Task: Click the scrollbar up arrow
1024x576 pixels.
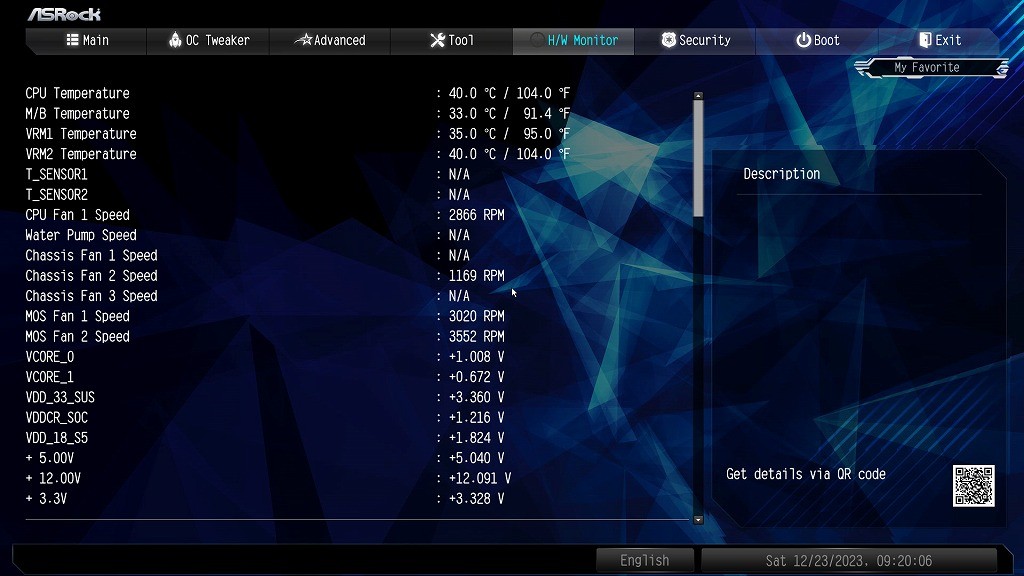Action: tap(698, 96)
